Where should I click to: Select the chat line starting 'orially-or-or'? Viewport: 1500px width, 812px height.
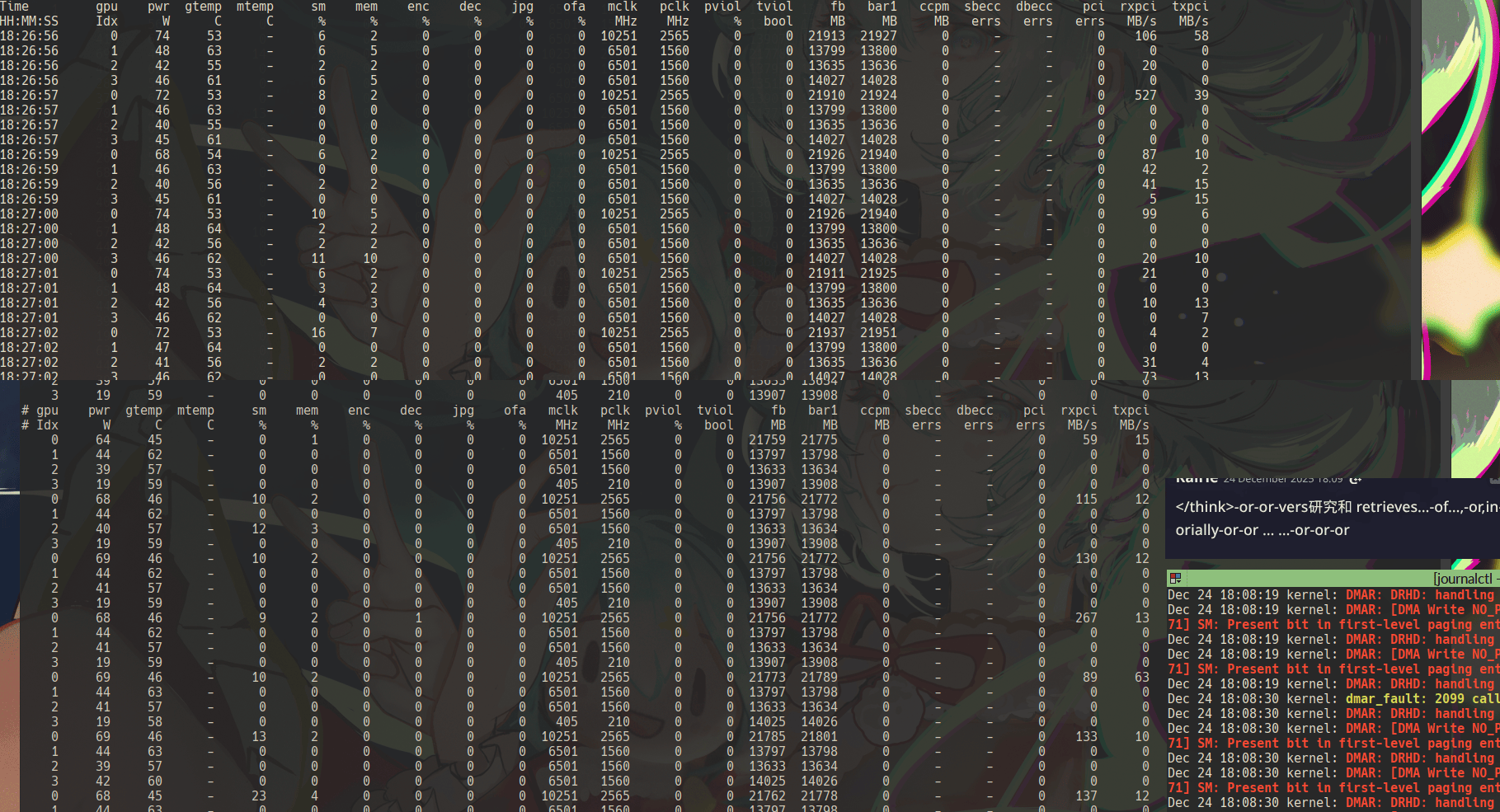[x=1263, y=530]
